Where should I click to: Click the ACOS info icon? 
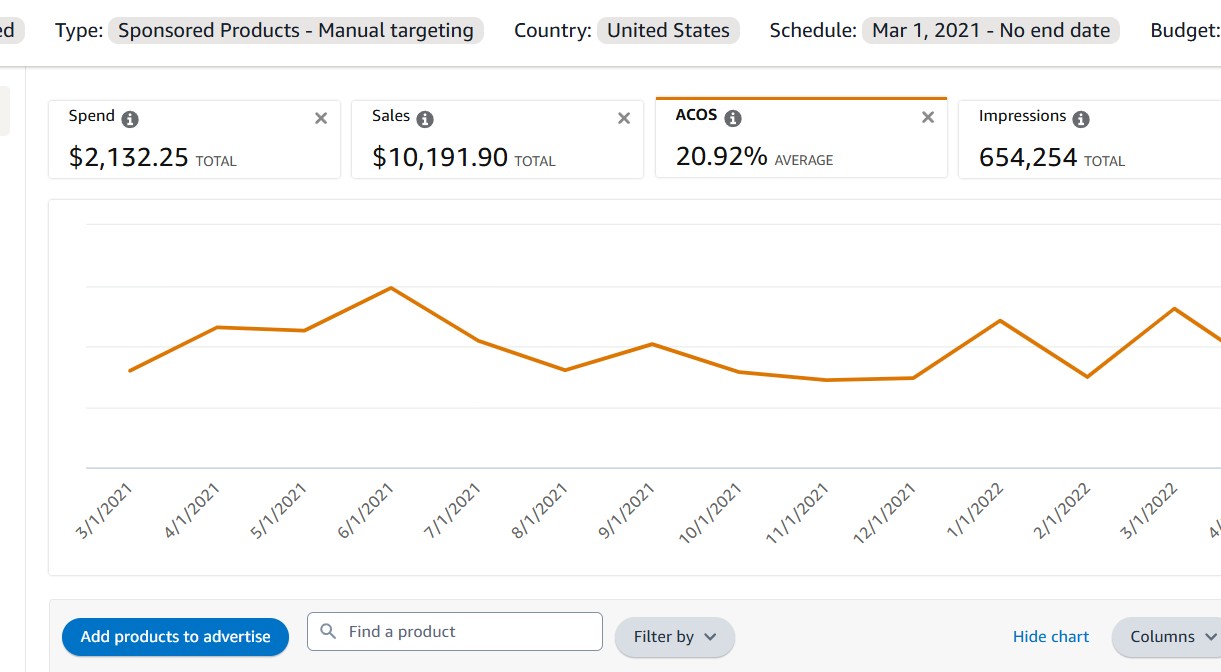(733, 118)
